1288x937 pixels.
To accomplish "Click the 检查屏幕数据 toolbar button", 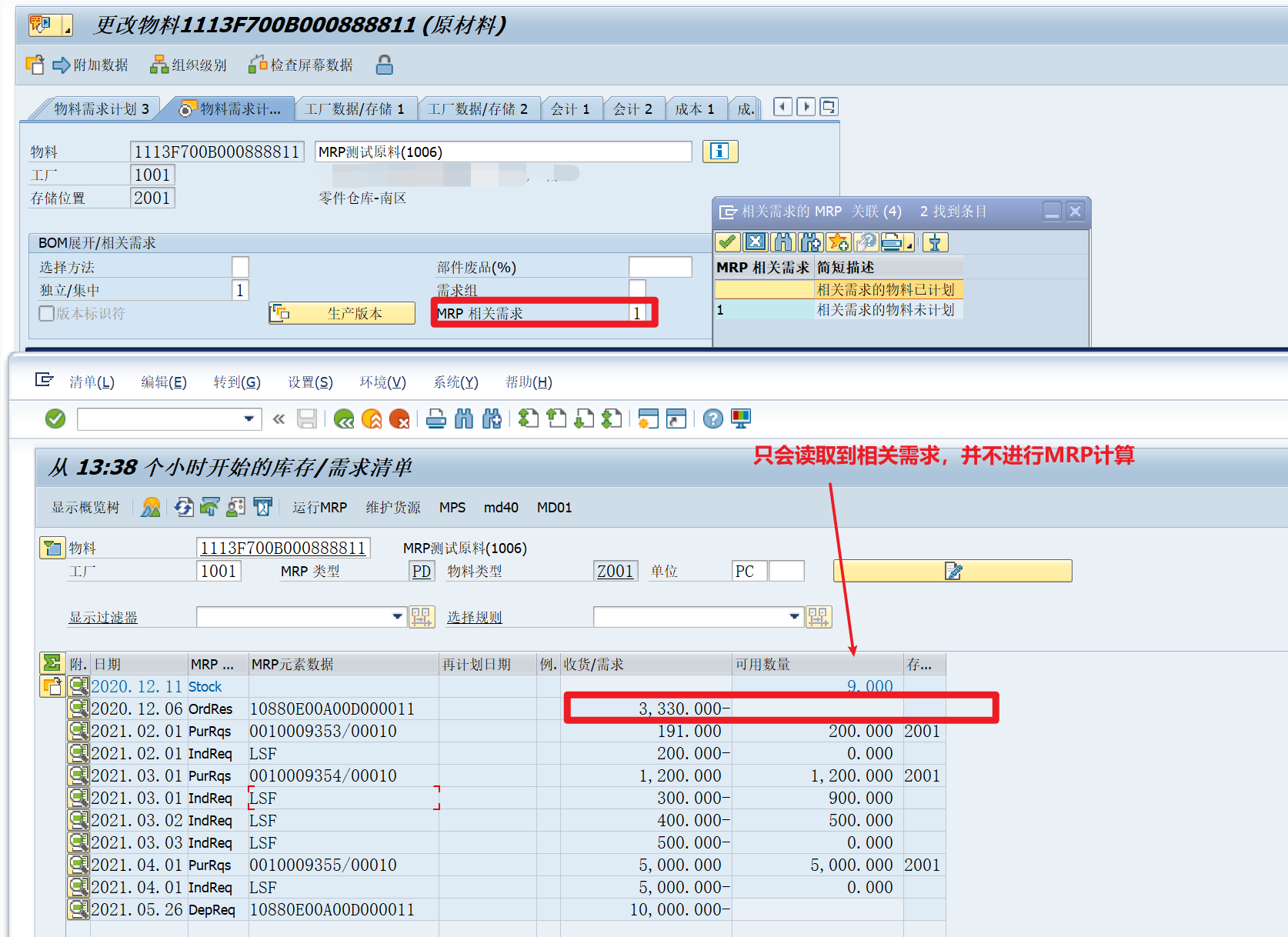I will (301, 65).
